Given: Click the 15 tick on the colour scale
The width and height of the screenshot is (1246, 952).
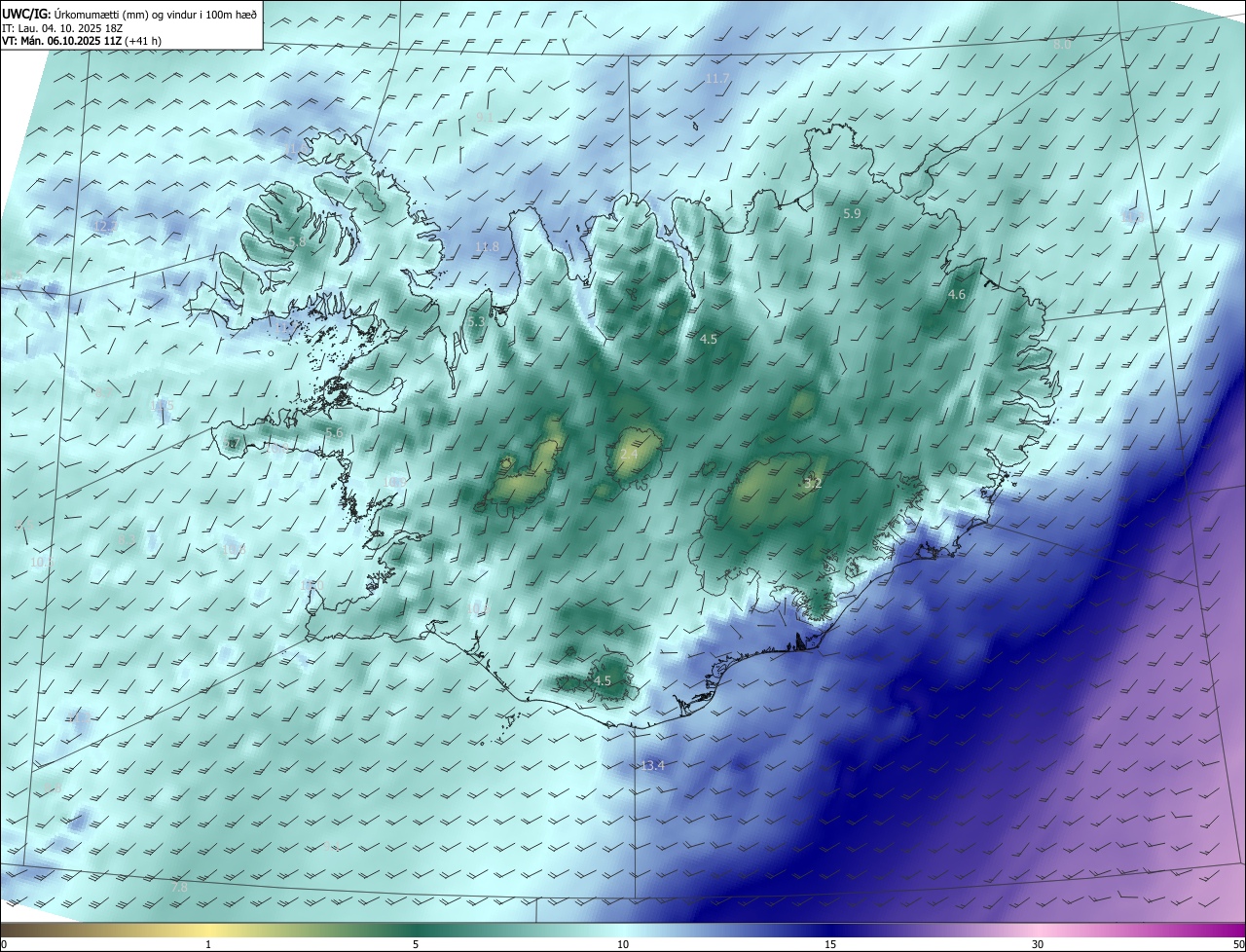Looking at the screenshot, I should click(830, 944).
